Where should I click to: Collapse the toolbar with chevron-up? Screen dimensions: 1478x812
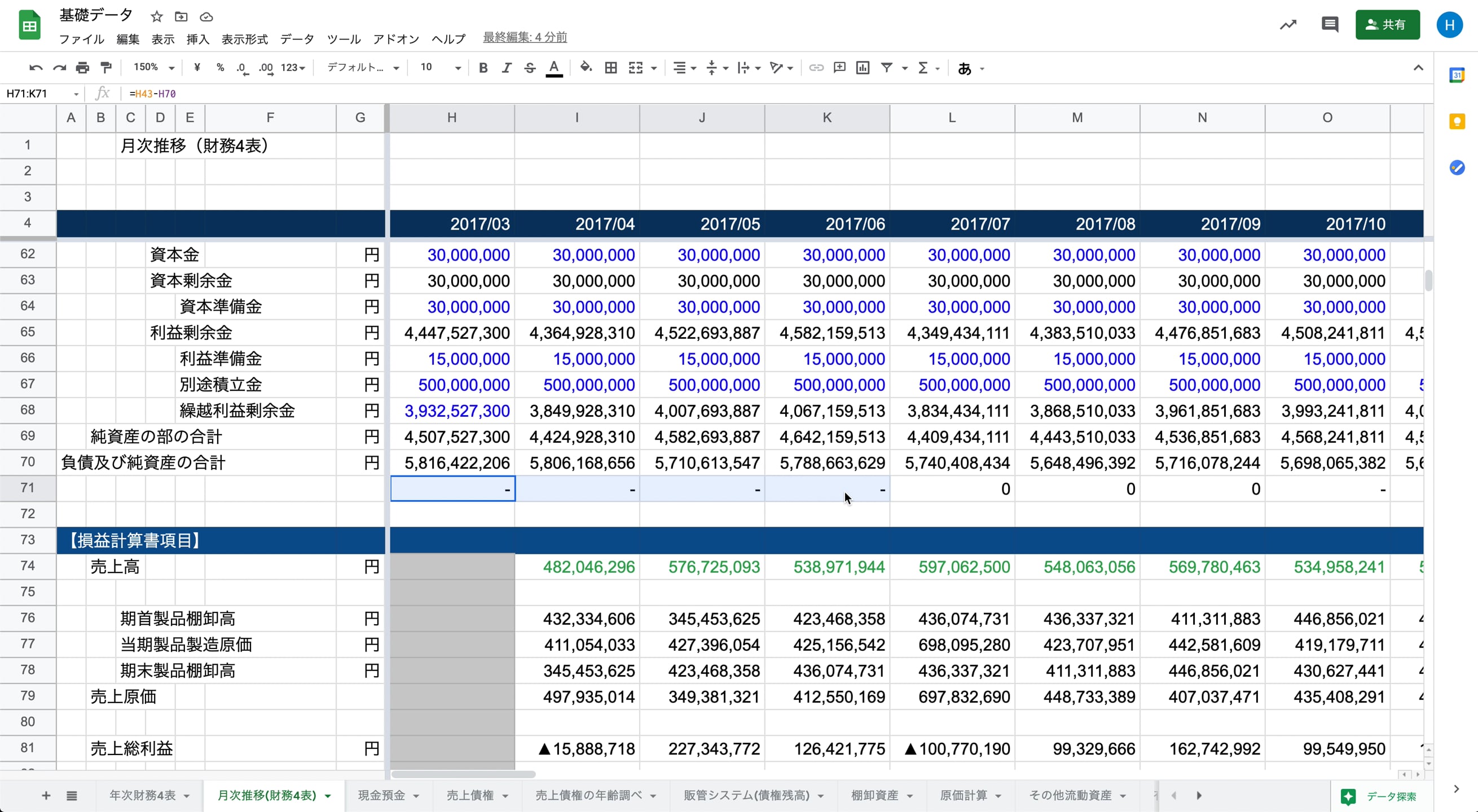click(x=1418, y=68)
